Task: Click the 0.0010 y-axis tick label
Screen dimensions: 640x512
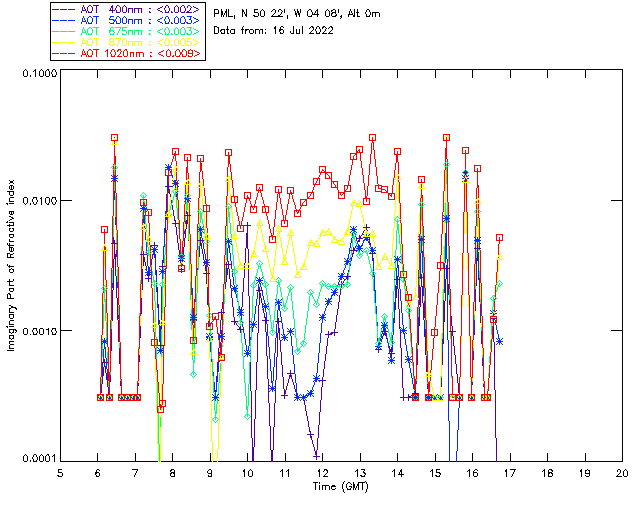Action: [39, 331]
